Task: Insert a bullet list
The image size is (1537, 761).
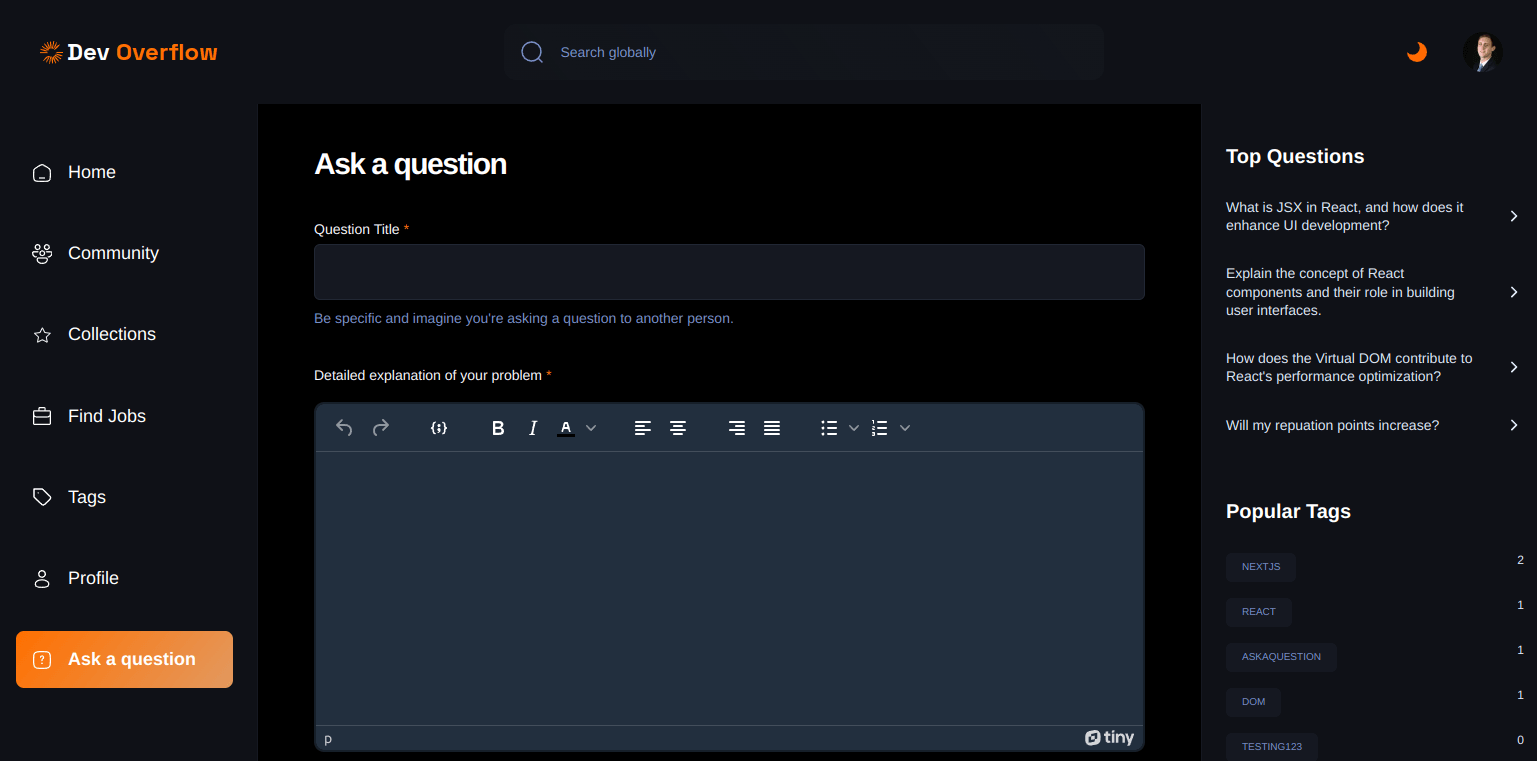Action: pyautogui.click(x=829, y=428)
